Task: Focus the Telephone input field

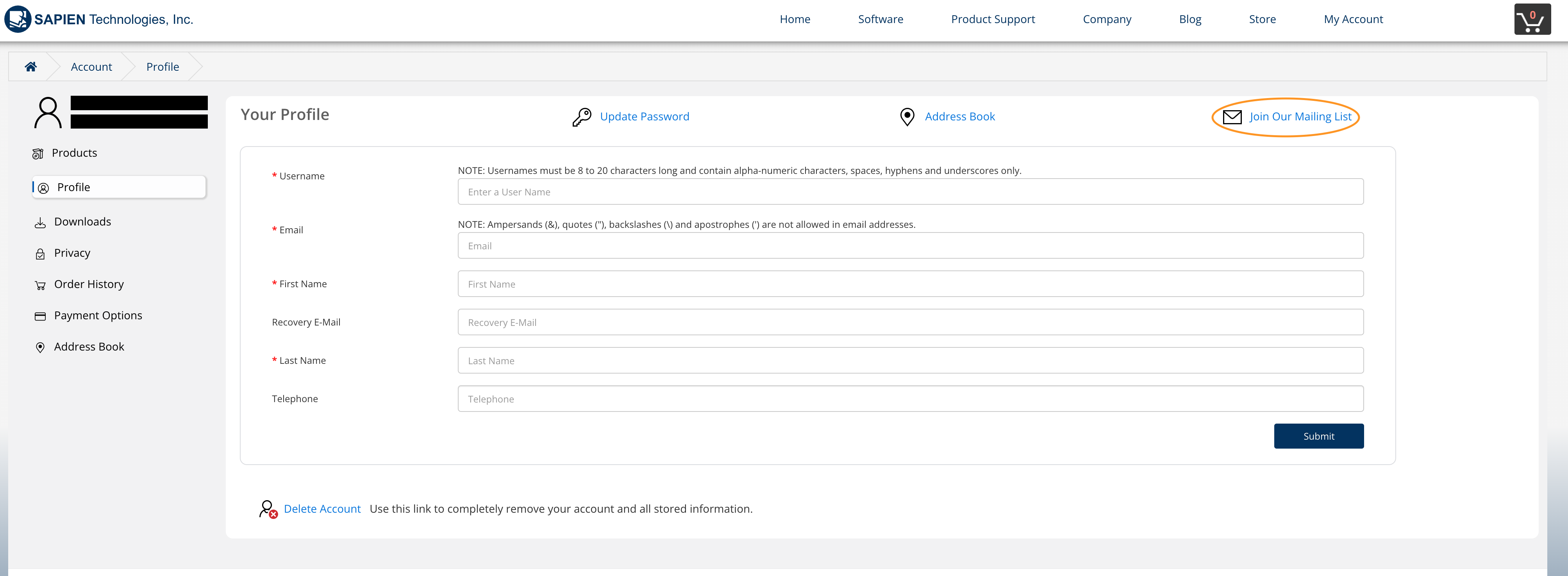Action: (911, 399)
